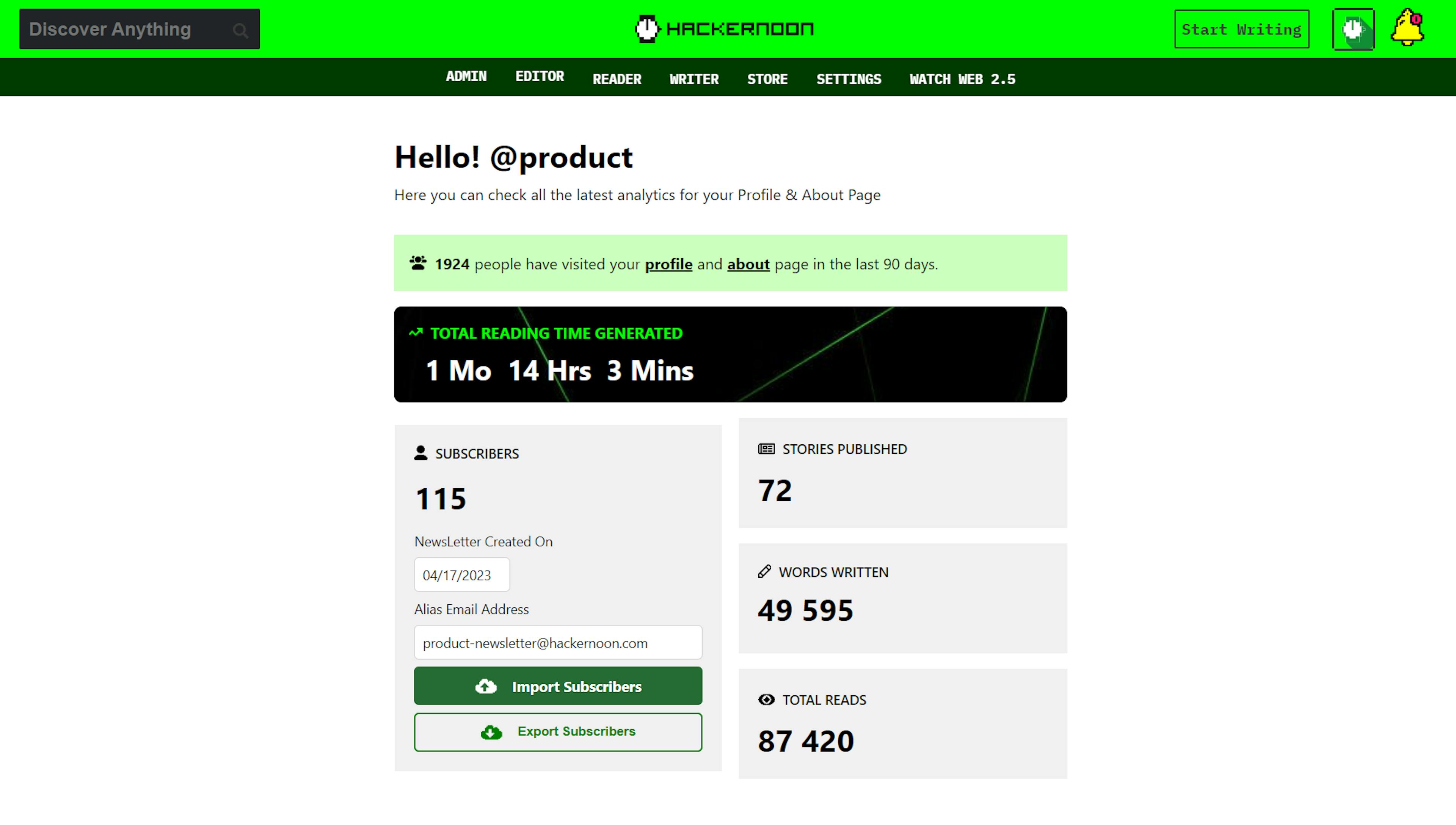Open the profile avatar menu

coord(1353,30)
